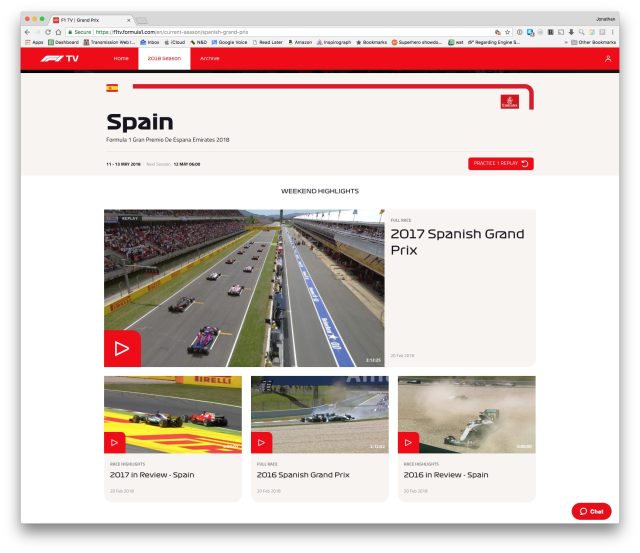Open the 2017 Spanish Grand Prix title
The height and width of the screenshot is (553, 640).
click(456, 241)
